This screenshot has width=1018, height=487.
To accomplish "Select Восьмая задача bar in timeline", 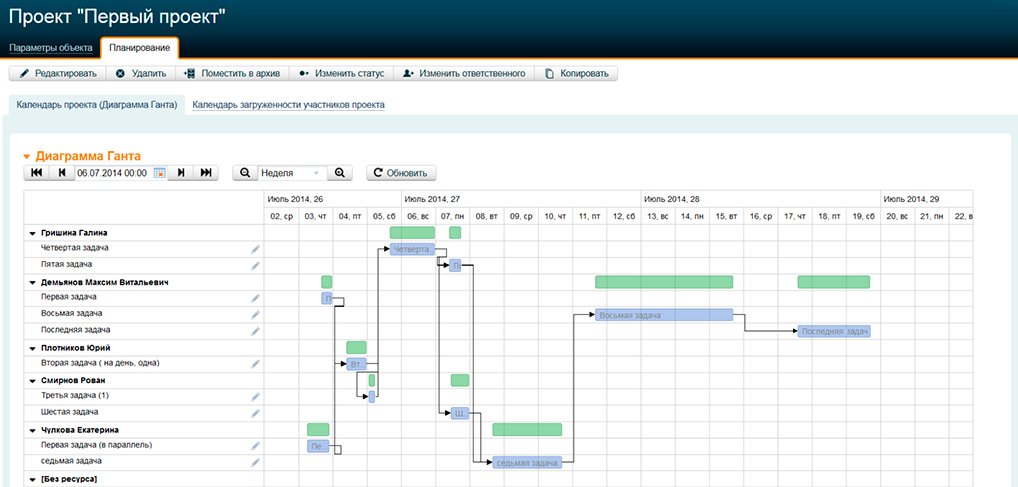I will tap(664, 315).
